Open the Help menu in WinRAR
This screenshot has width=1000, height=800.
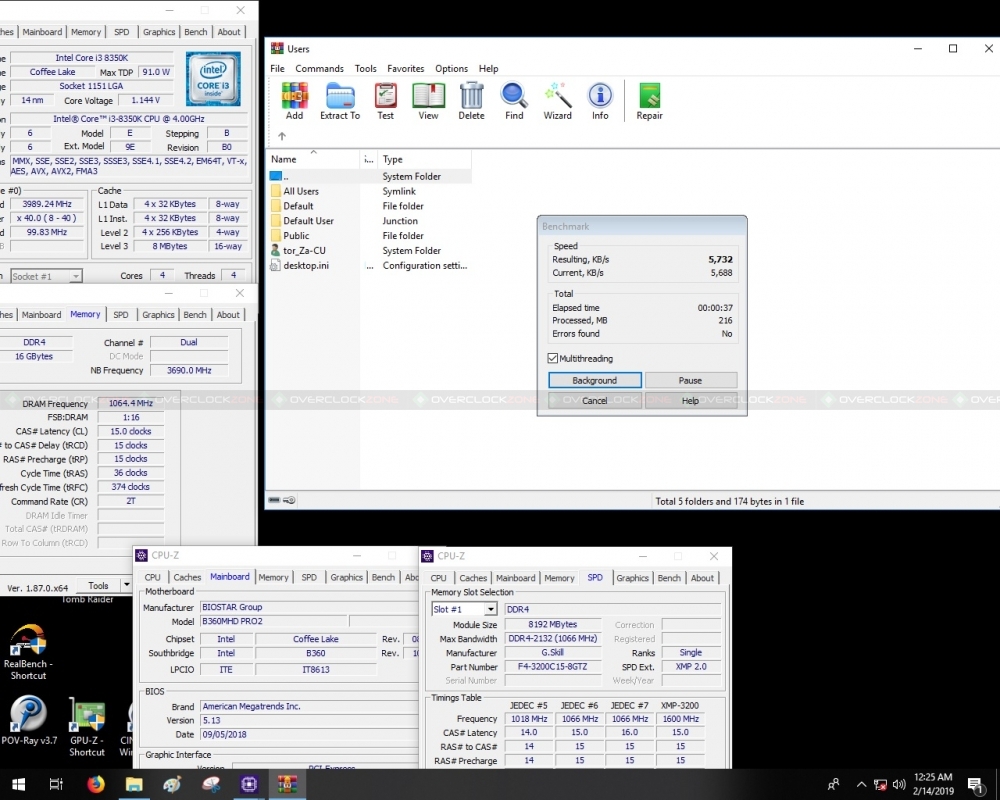pyautogui.click(x=489, y=68)
